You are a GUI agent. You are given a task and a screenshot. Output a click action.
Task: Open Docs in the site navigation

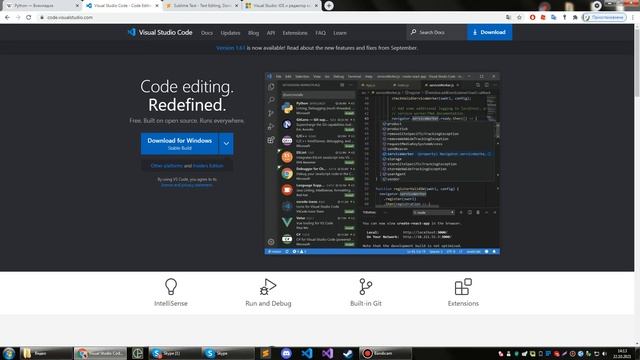pyautogui.click(x=207, y=33)
